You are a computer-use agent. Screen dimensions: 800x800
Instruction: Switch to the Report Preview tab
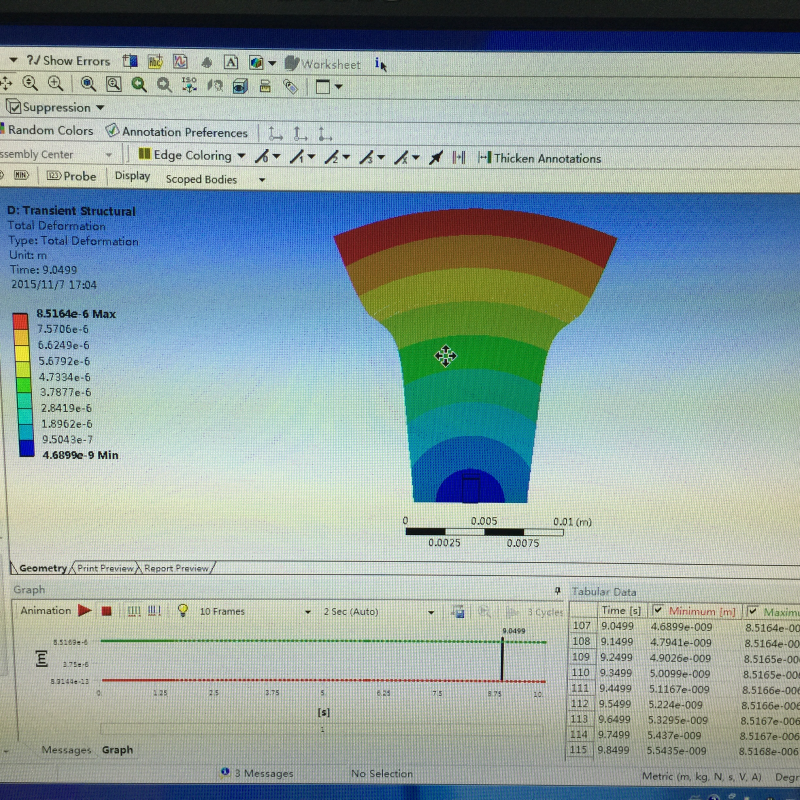pos(177,568)
